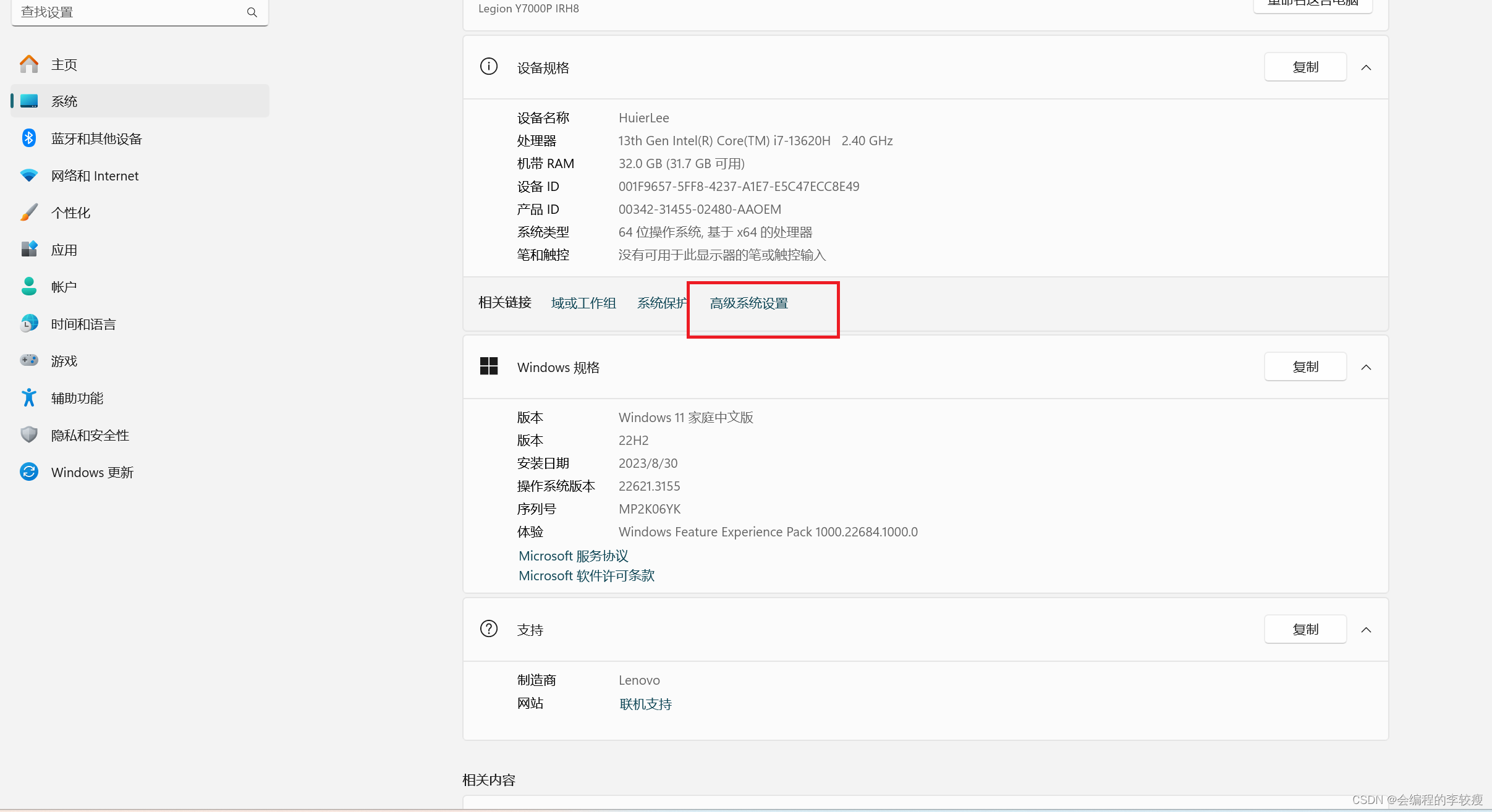Open Windows 更新 page
This screenshot has height=812, width=1492.
[140, 472]
